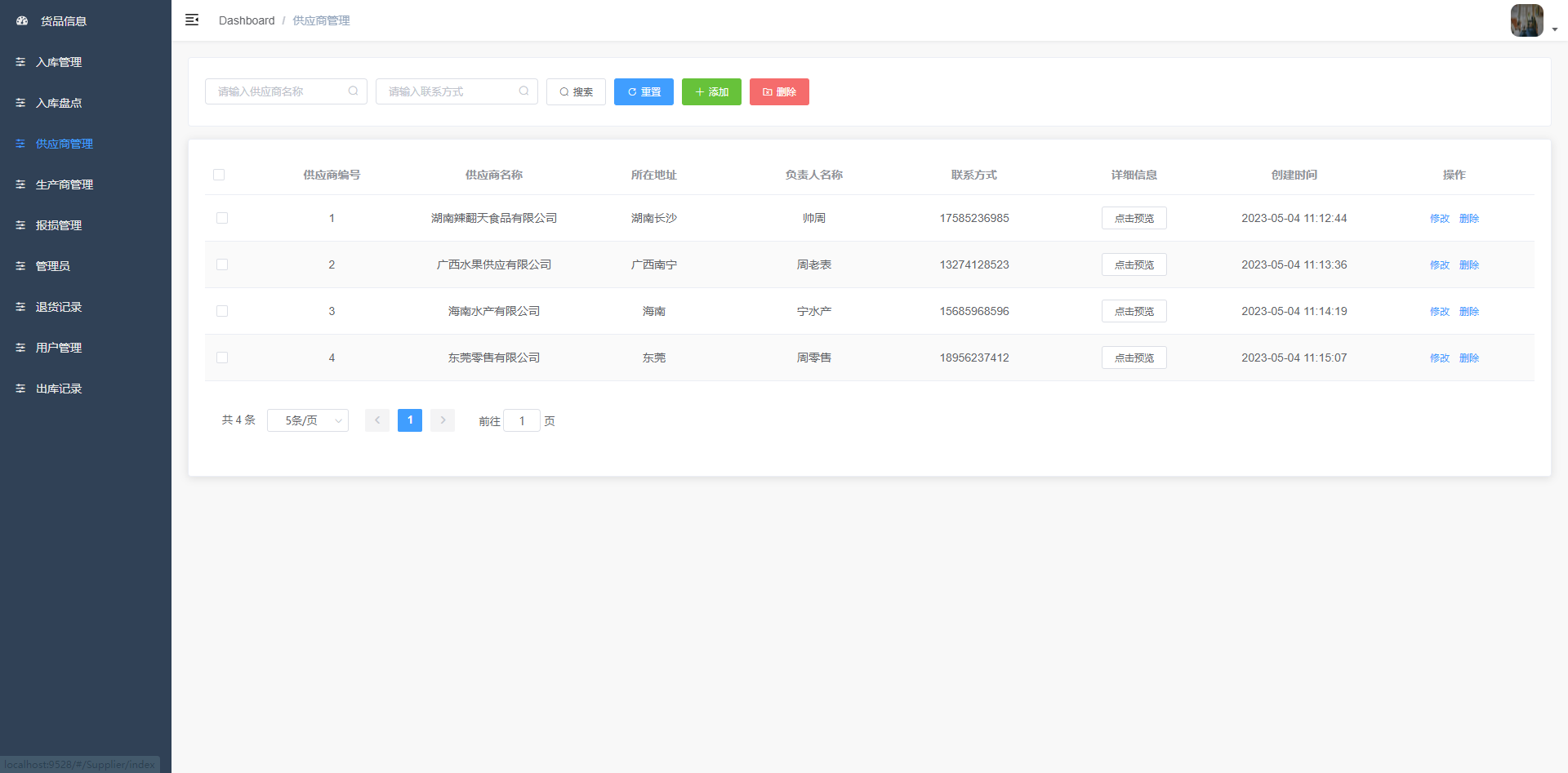Click the 报损管理 sidebar icon
The height and width of the screenshot is (773, 1568).
[x=20, y=224]
